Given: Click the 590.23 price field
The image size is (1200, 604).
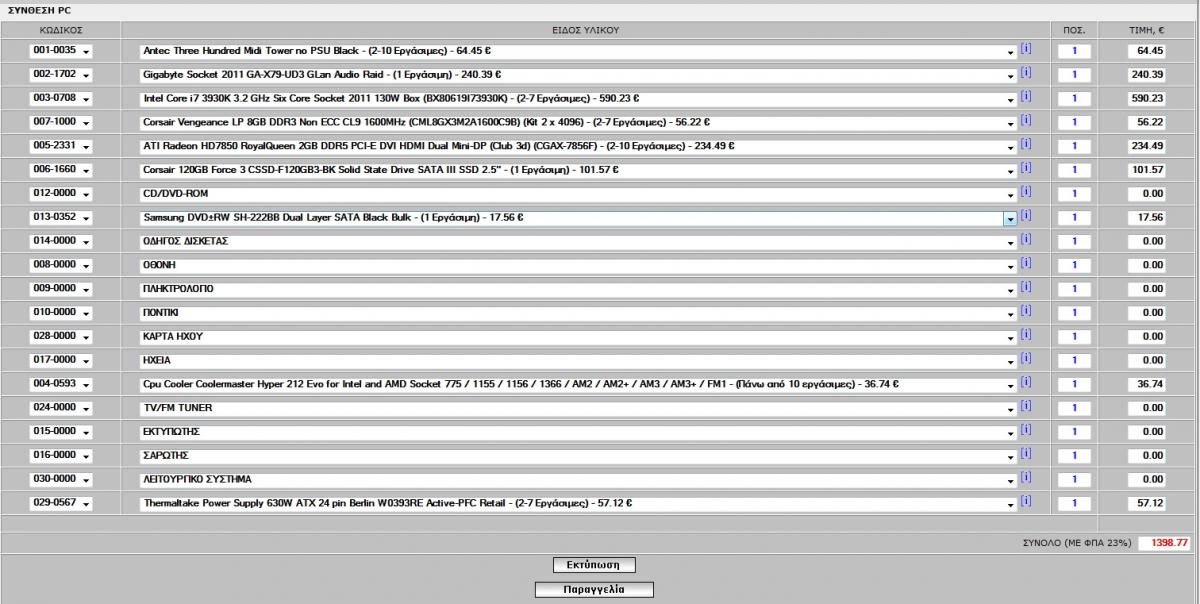Looking at the screenshot, I should coord(1146,98).
